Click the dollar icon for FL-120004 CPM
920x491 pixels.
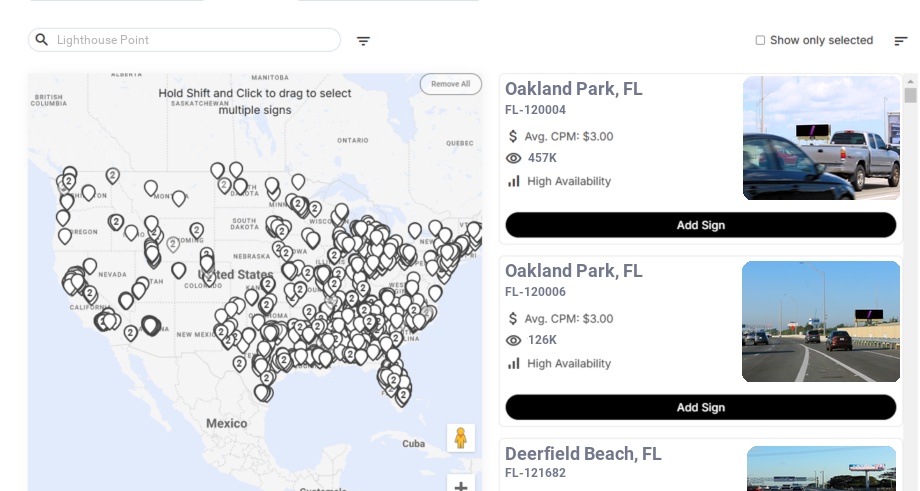tap(513, 136)
